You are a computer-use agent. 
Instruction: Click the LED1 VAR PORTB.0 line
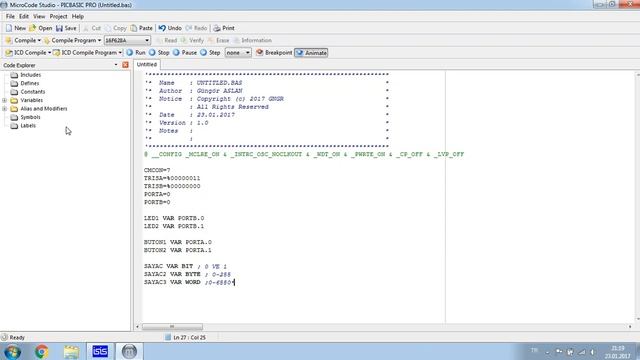[x=174, y=218]
